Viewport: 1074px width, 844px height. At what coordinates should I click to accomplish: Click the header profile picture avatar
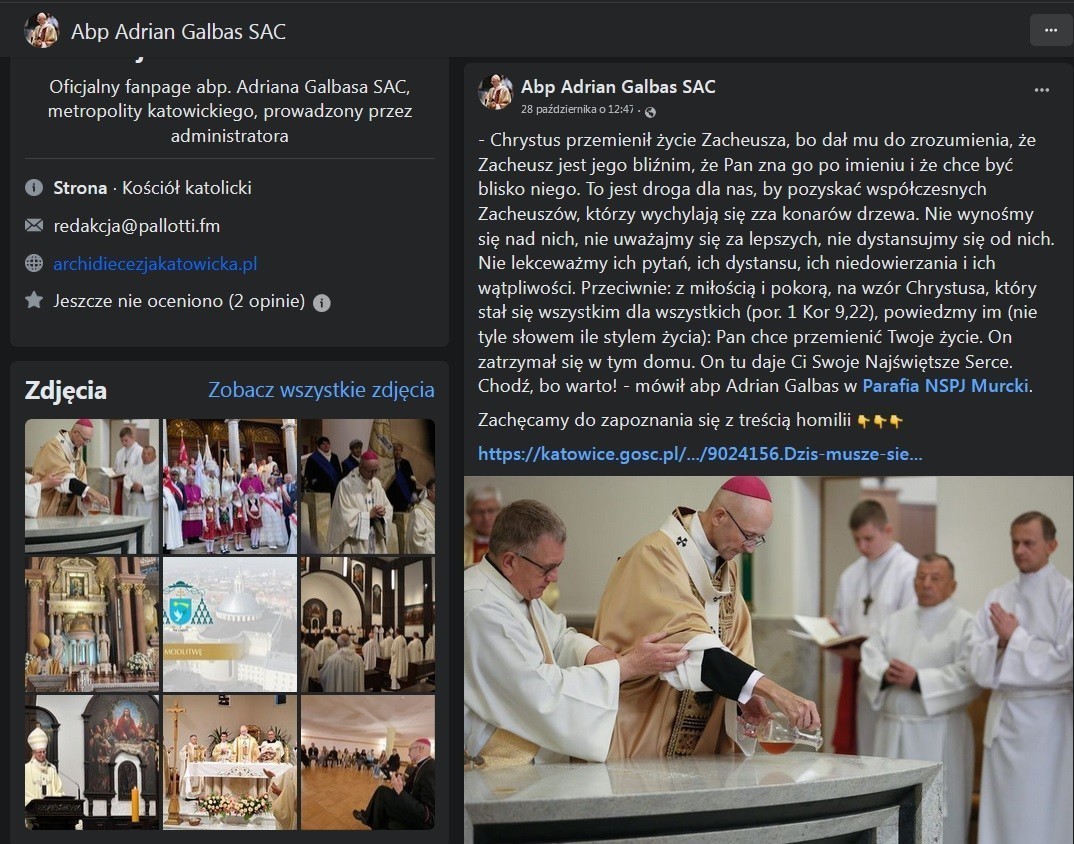(x=42, y=31)
